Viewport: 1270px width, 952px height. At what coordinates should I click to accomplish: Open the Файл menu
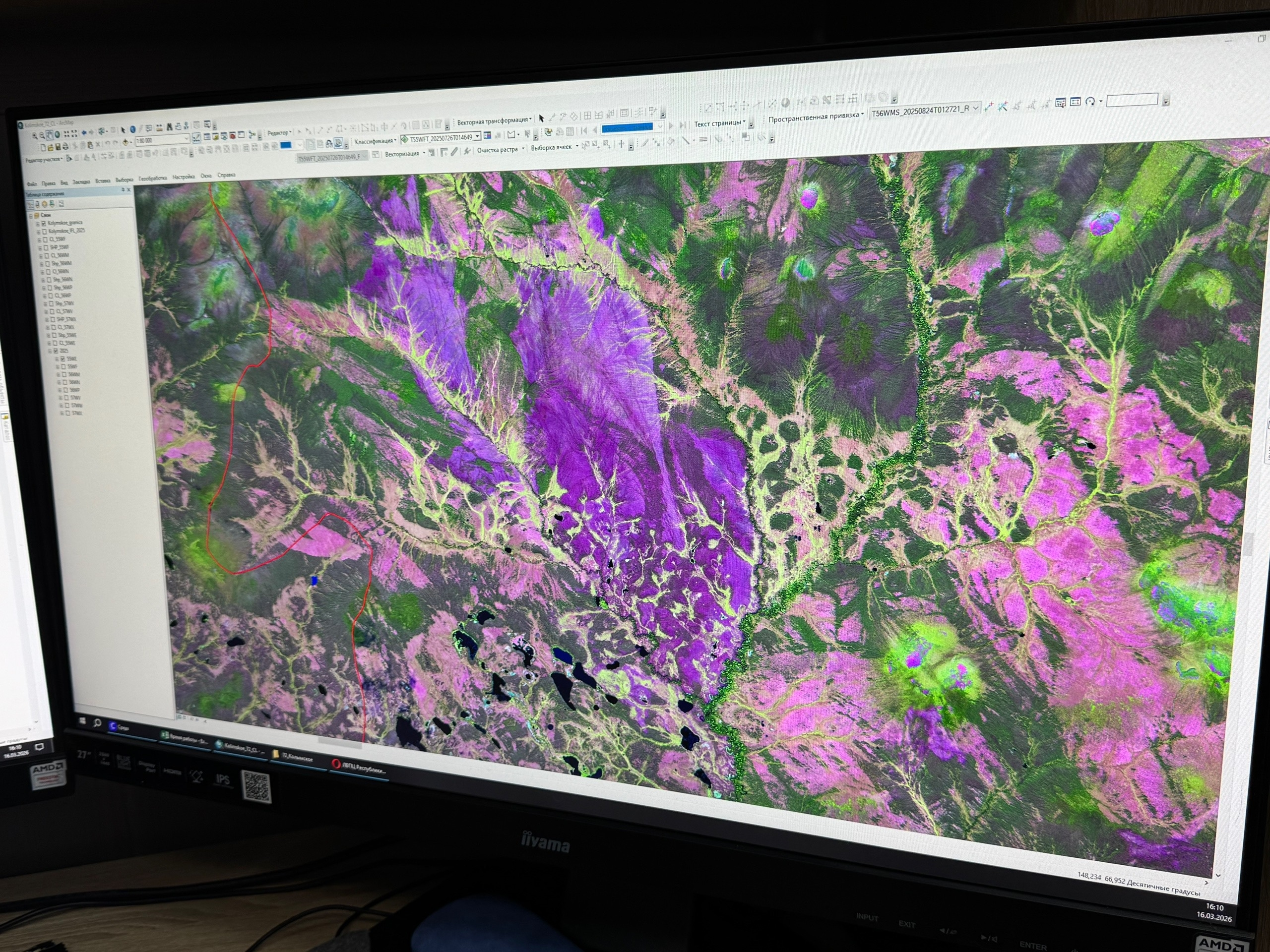[x=32, y=183]
